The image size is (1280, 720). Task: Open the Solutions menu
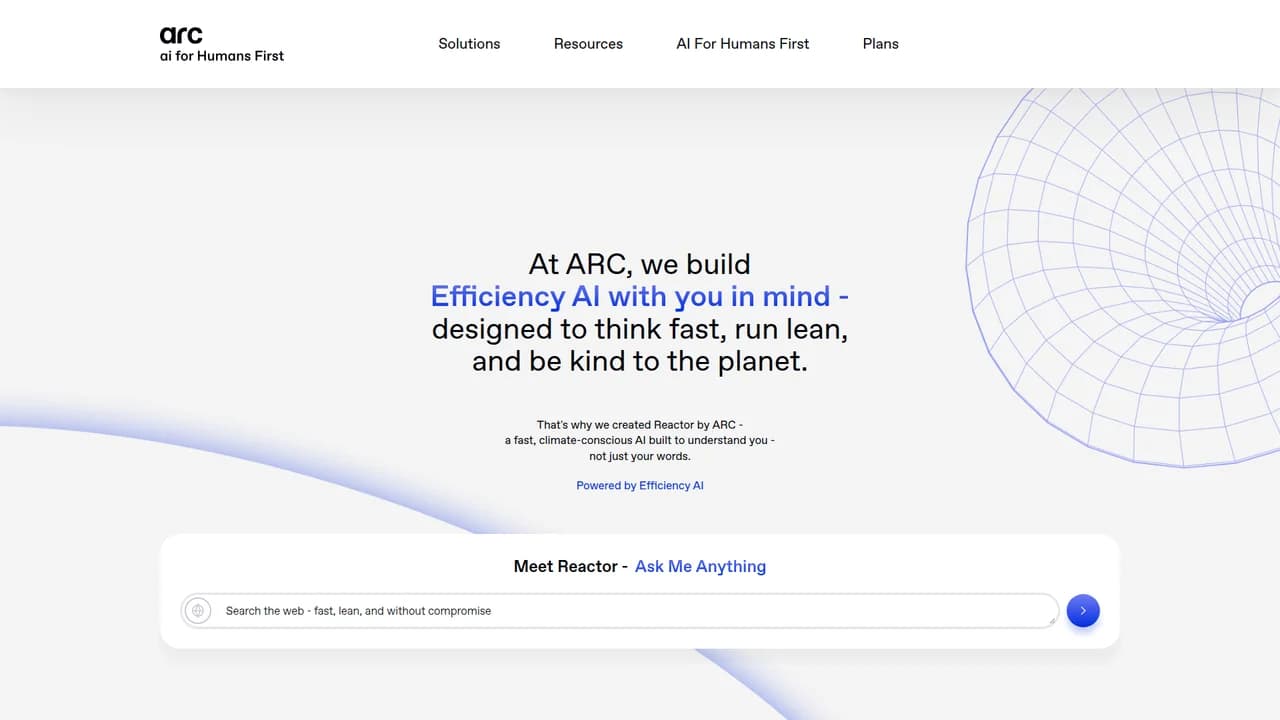pyautogui.click(x=469, y=44)
